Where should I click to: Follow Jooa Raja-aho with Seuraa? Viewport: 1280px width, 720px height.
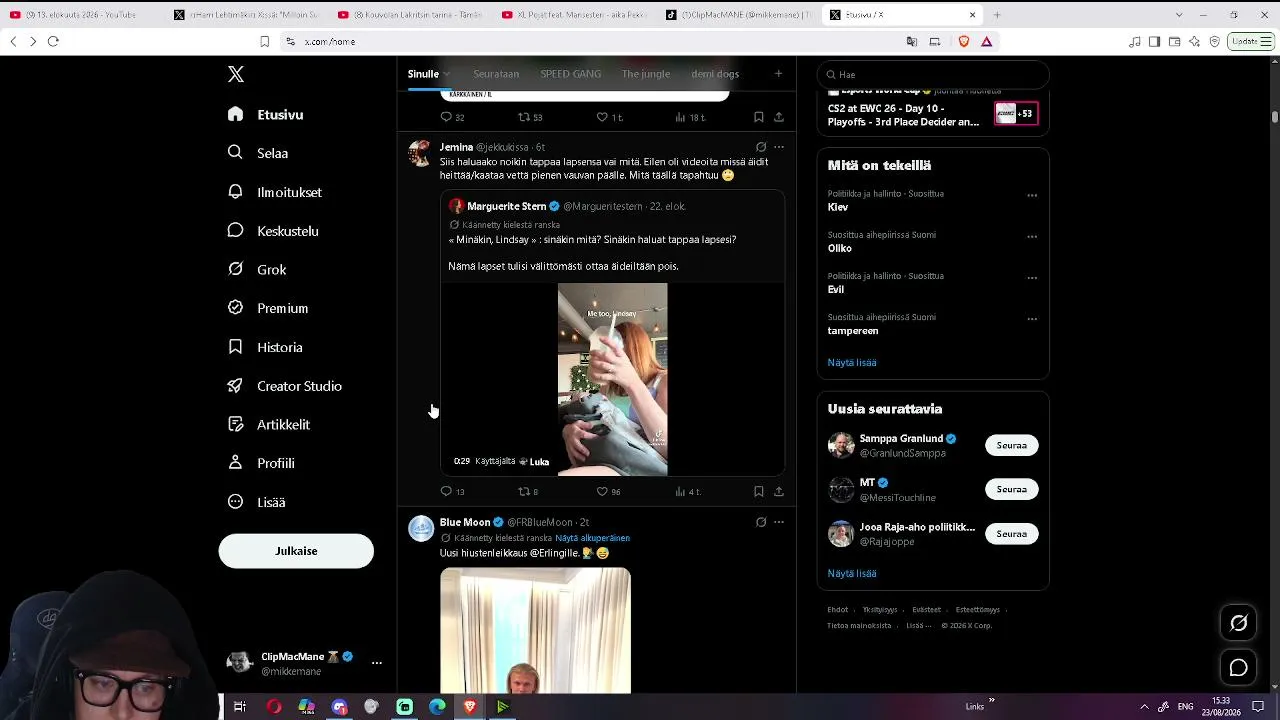(1012, 534)
